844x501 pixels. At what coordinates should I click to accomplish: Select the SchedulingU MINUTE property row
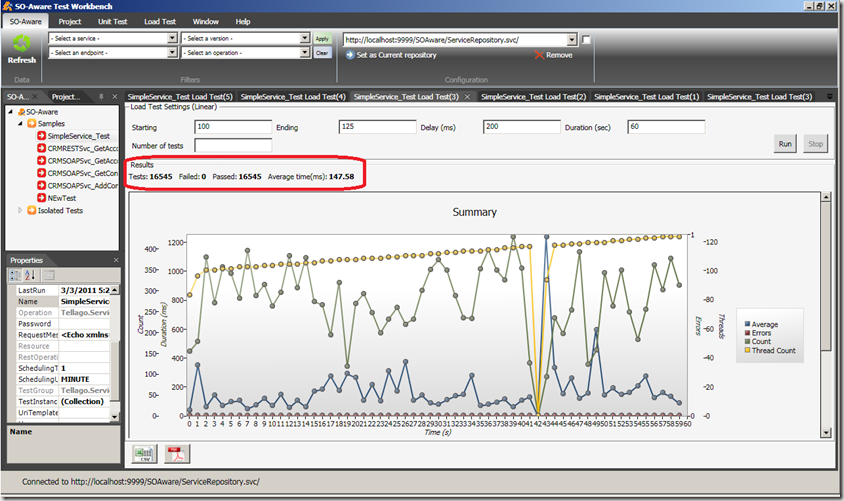[x=63, y=379]
